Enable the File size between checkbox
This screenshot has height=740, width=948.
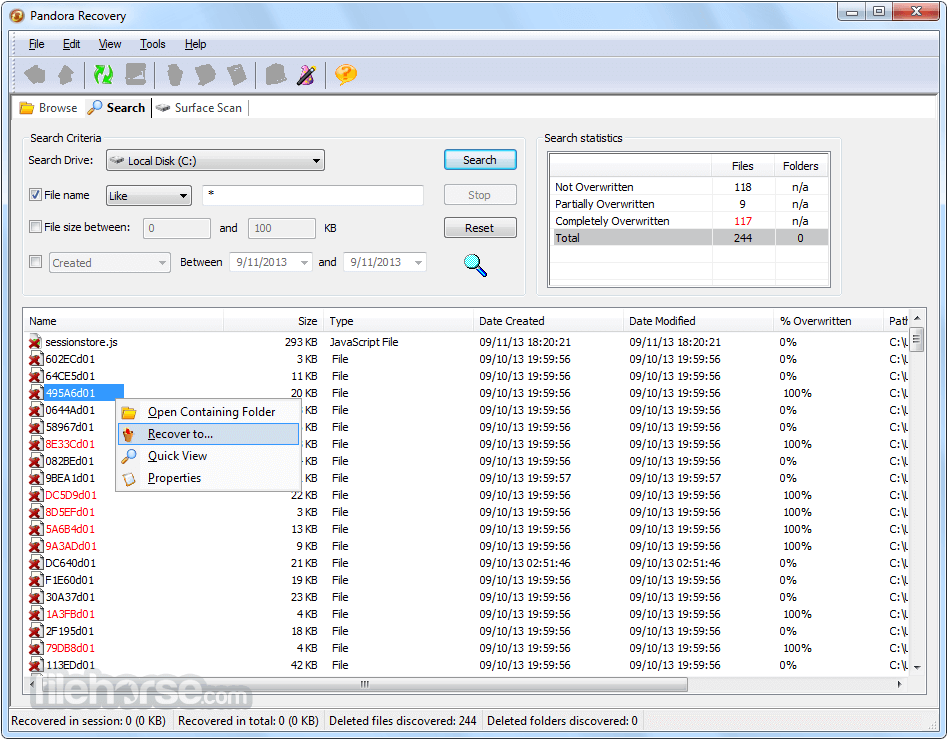35,227
